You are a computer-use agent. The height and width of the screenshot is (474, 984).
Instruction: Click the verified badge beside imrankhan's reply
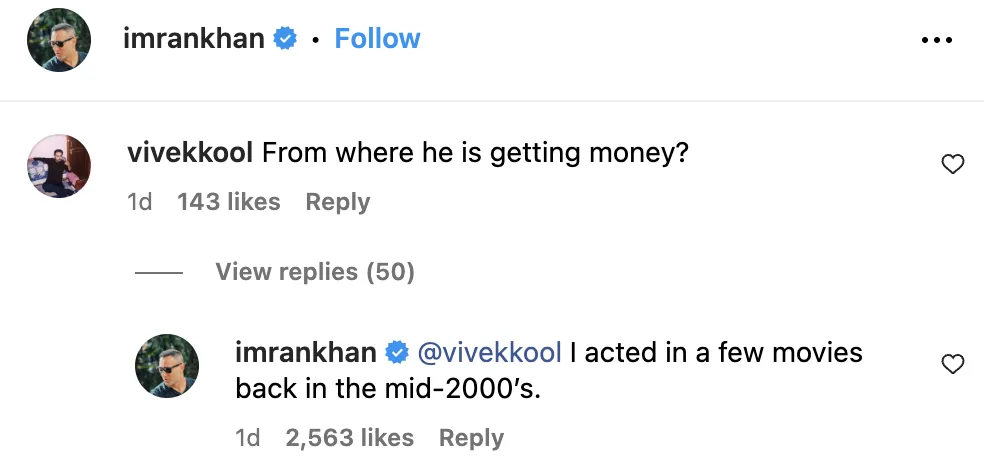[396, 353]
